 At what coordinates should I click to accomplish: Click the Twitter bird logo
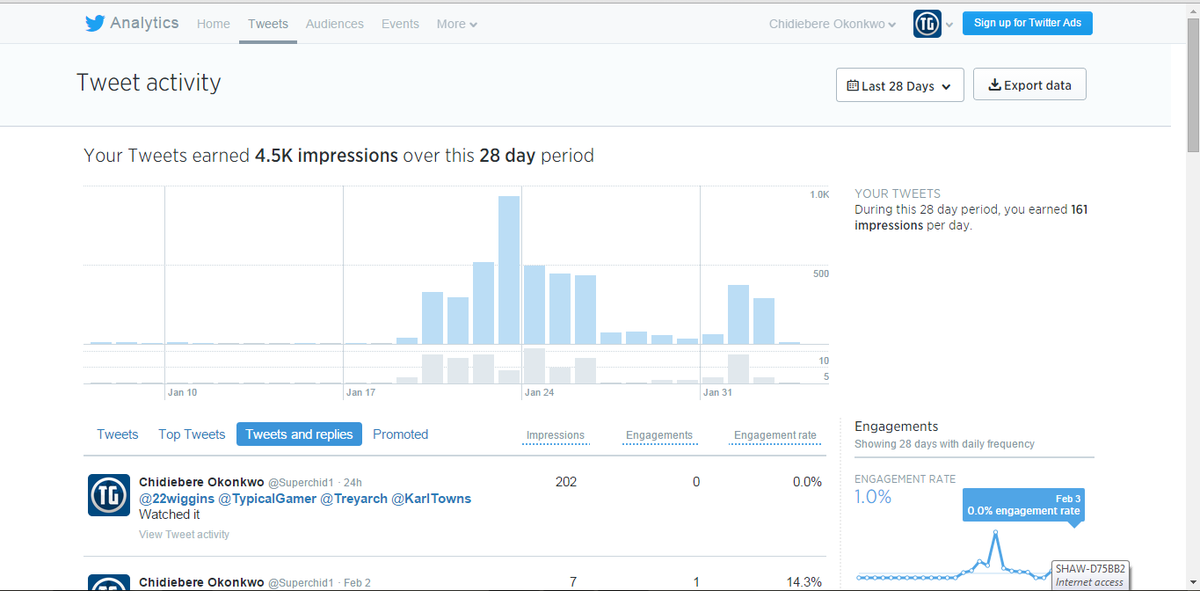[x=94, y=23]
